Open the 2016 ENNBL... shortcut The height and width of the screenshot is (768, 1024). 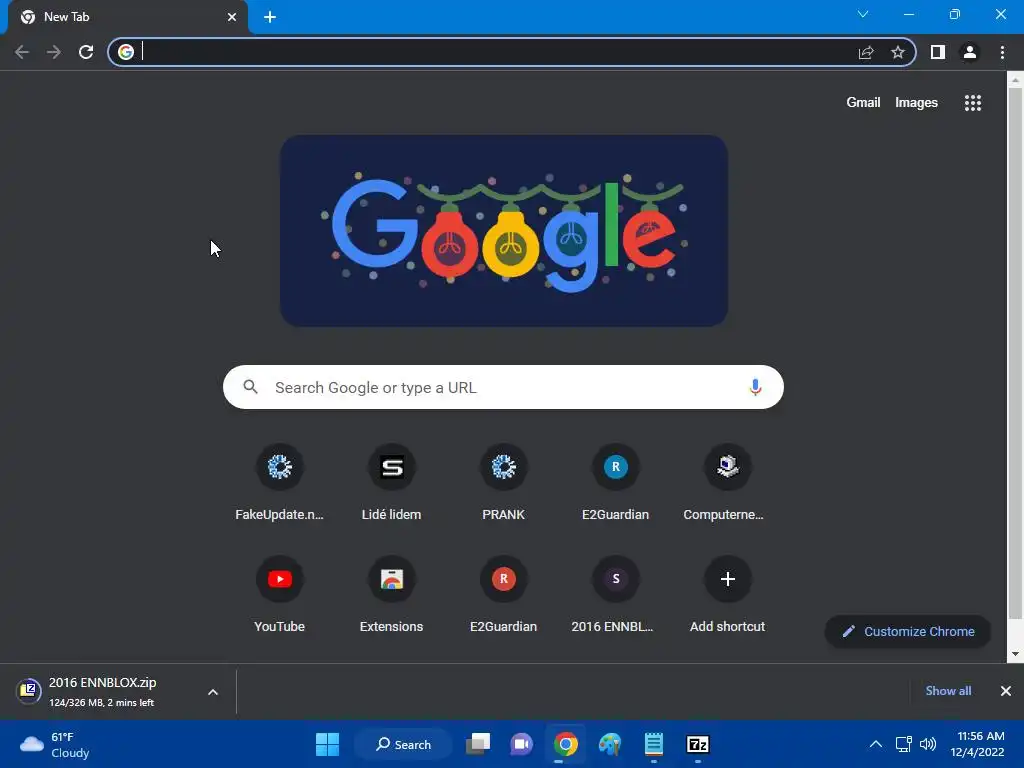[x=615, y=594]
